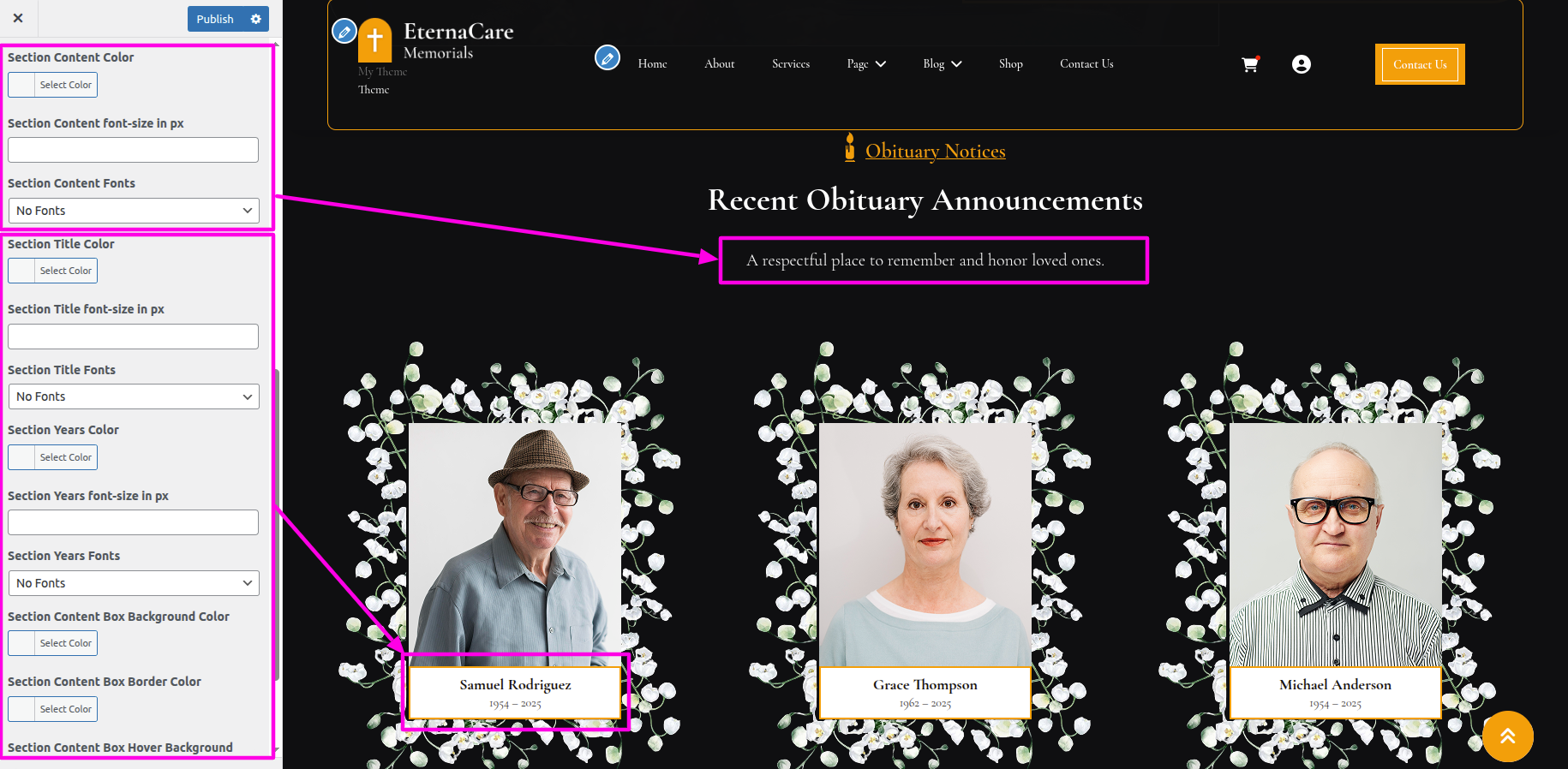Expand the Section Years Fonts dropdown
Screen dimensions: 1568x769
point(133,583)
